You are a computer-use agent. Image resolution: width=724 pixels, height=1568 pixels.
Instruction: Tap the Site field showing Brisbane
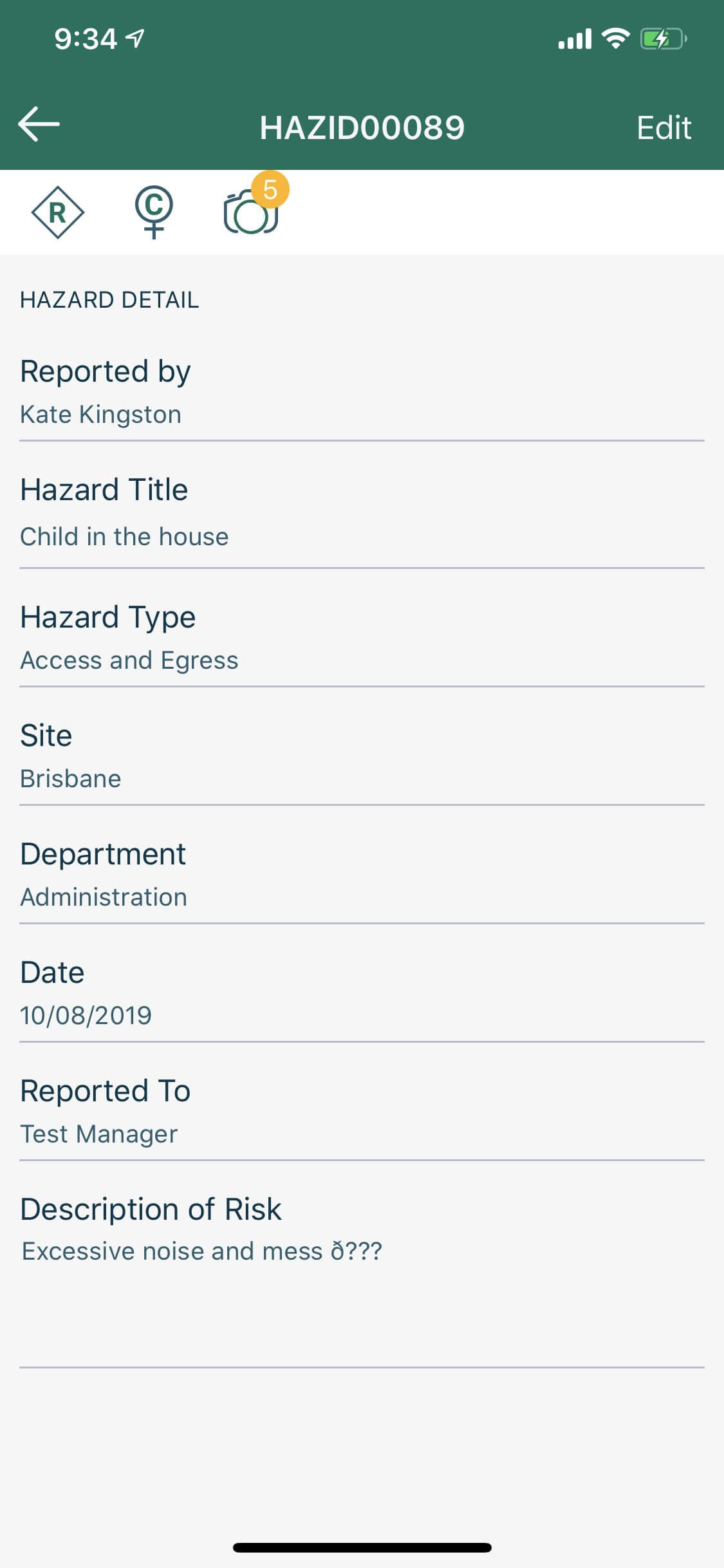point(362,756)
